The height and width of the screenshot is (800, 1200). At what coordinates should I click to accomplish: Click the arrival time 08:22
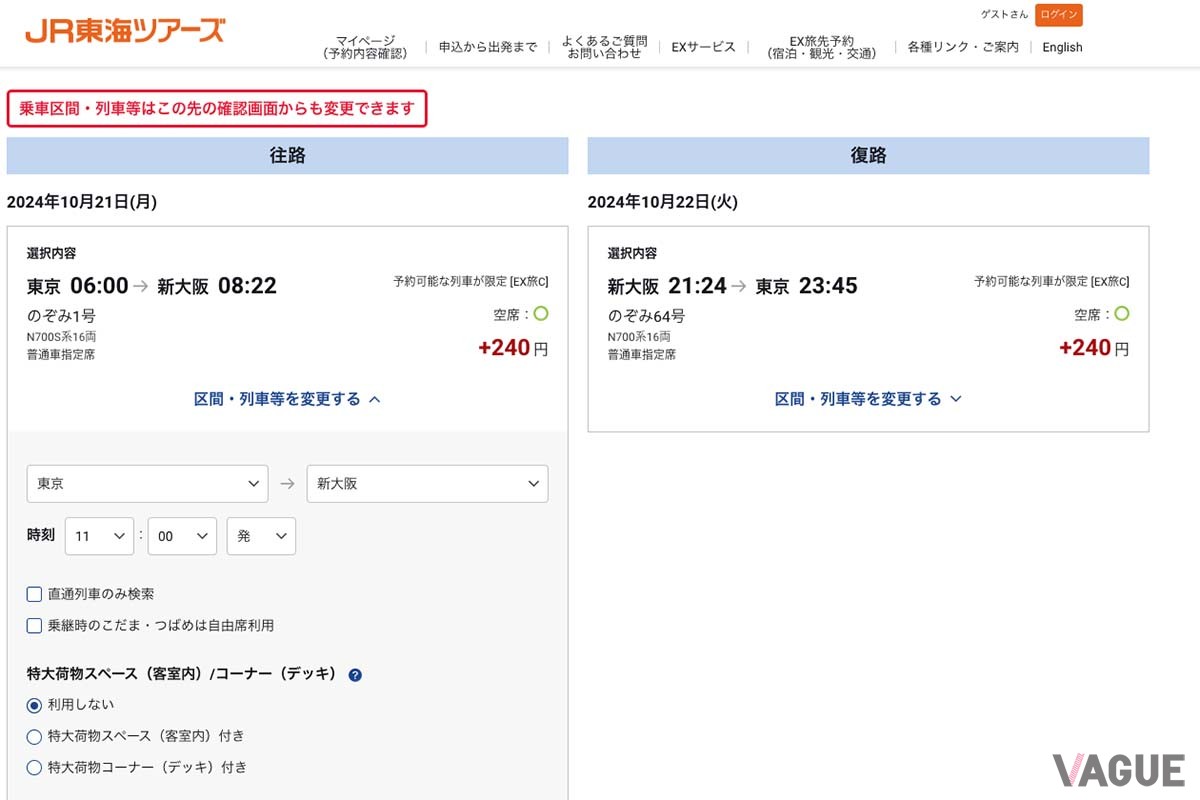247,286
